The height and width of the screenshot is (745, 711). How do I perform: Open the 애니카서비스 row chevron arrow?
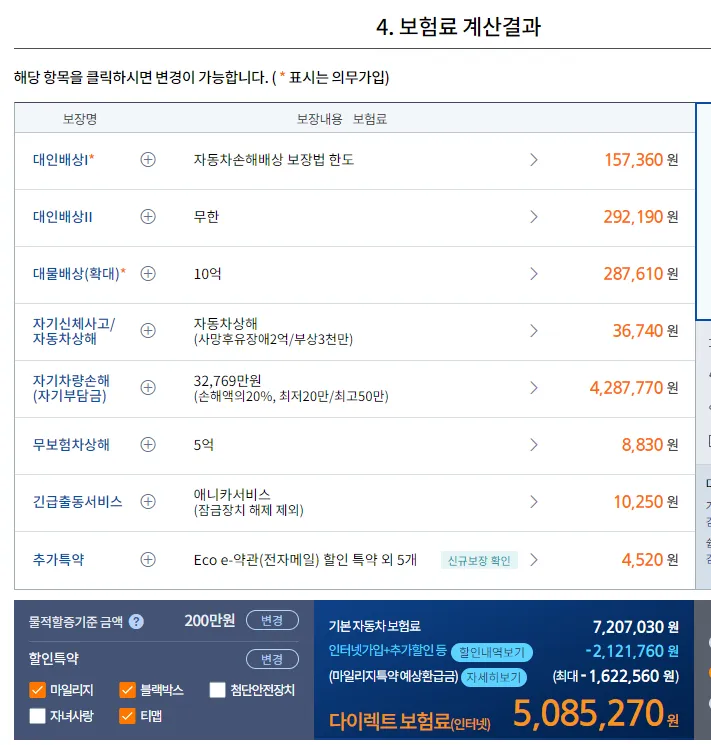point(534,502)
